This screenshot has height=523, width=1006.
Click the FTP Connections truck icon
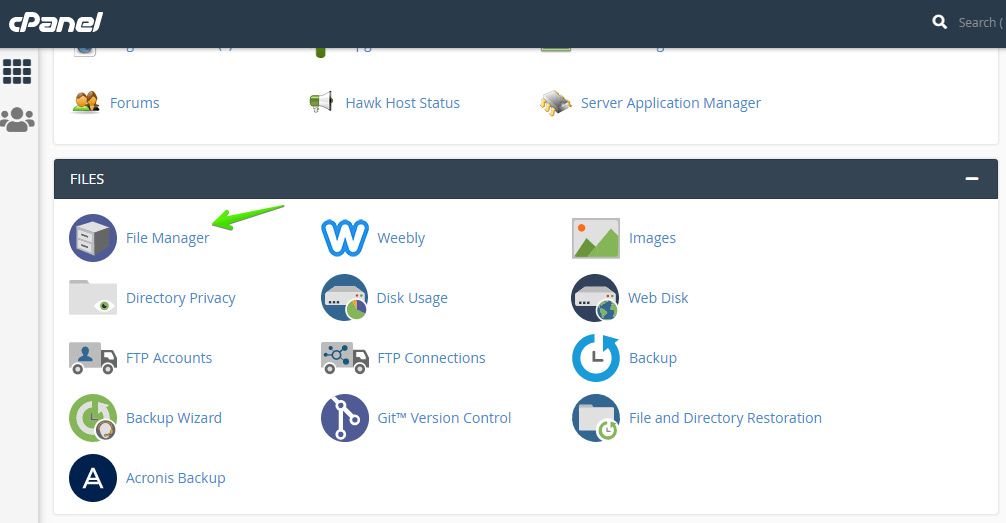(x=345, y=358)
